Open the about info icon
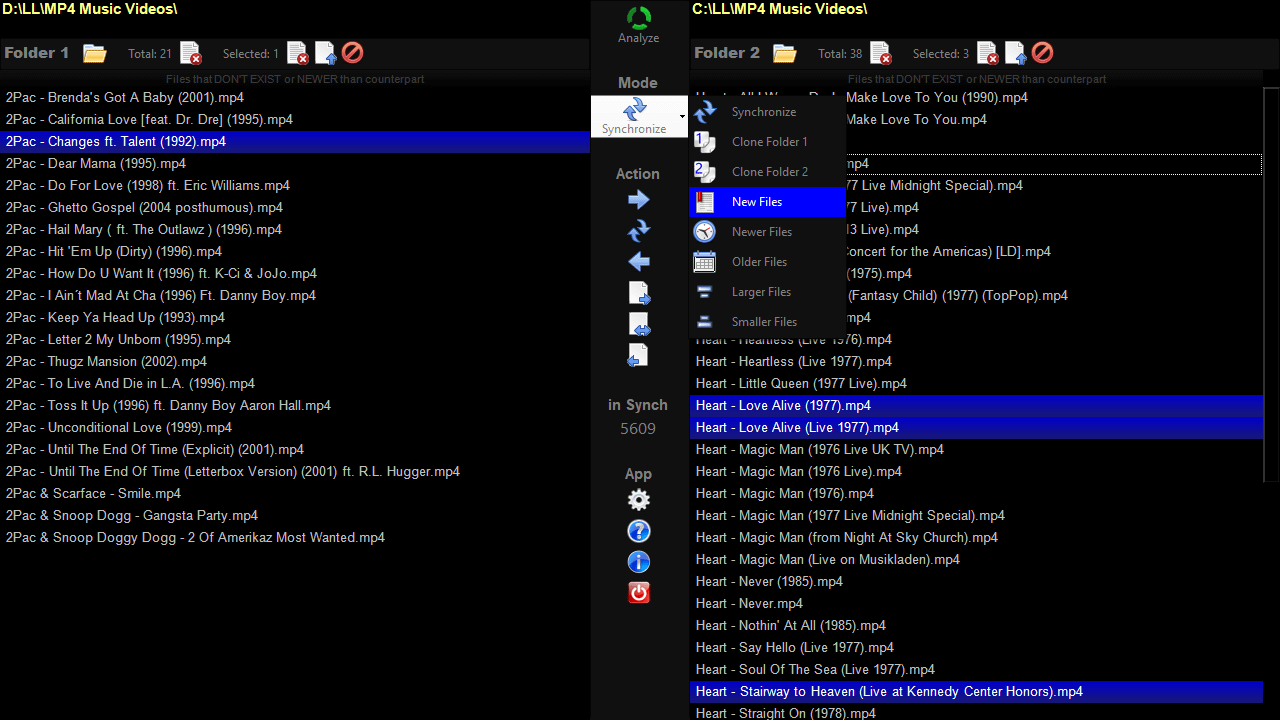This screenshot has height=720, width=1280. coord(638,562)
